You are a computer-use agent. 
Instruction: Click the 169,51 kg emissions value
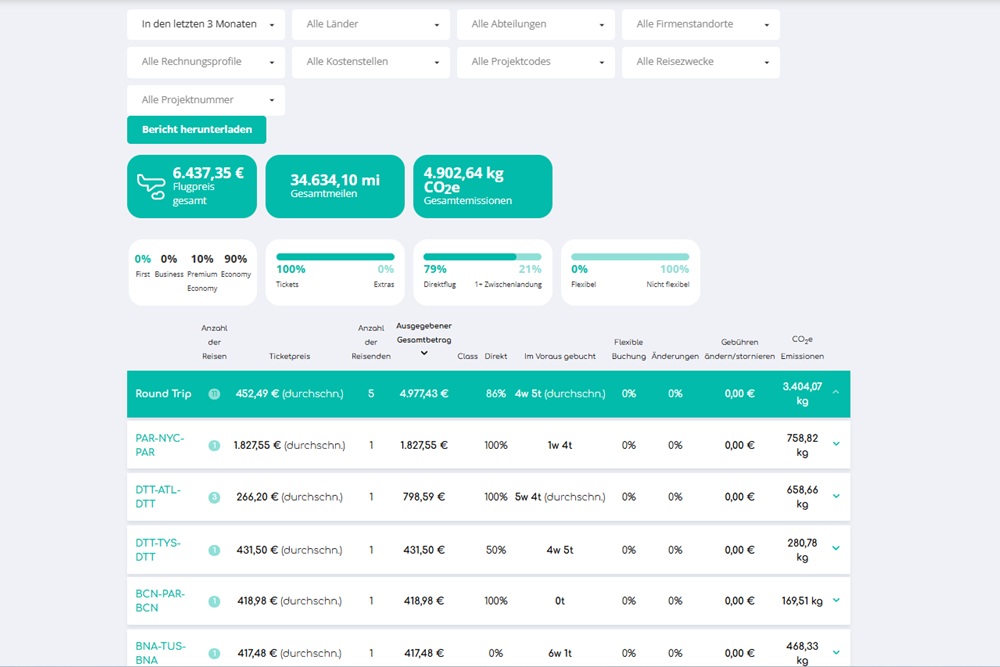coord(802,601)
